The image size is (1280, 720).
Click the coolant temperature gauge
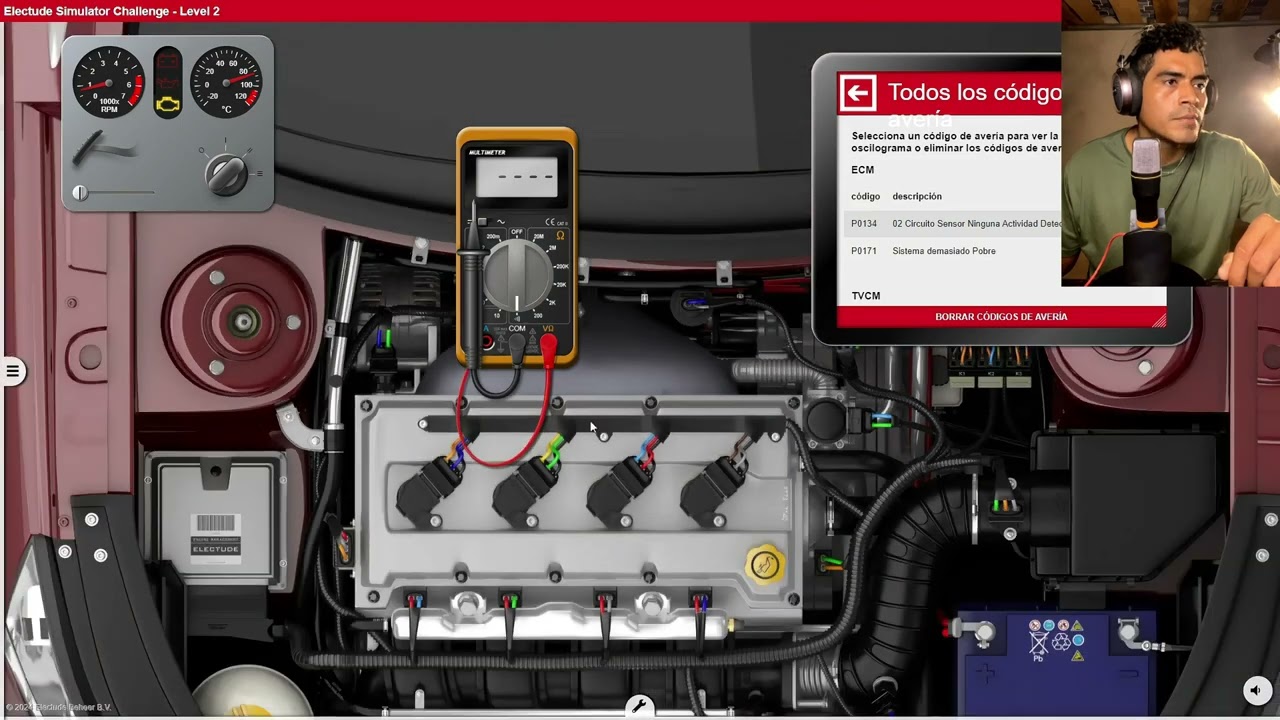point(227,81)
